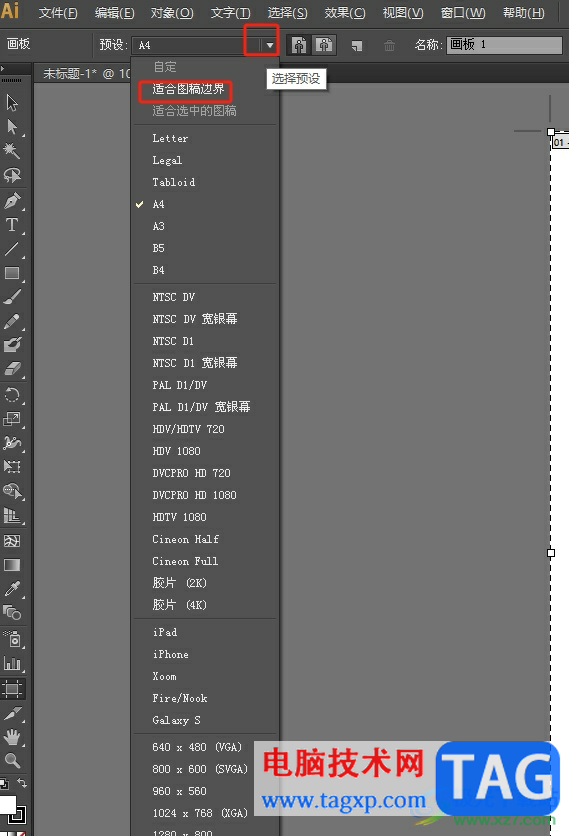569x836 pixels.
Task: Open the 视图(V) menu
Action: (x=403, y=12)
